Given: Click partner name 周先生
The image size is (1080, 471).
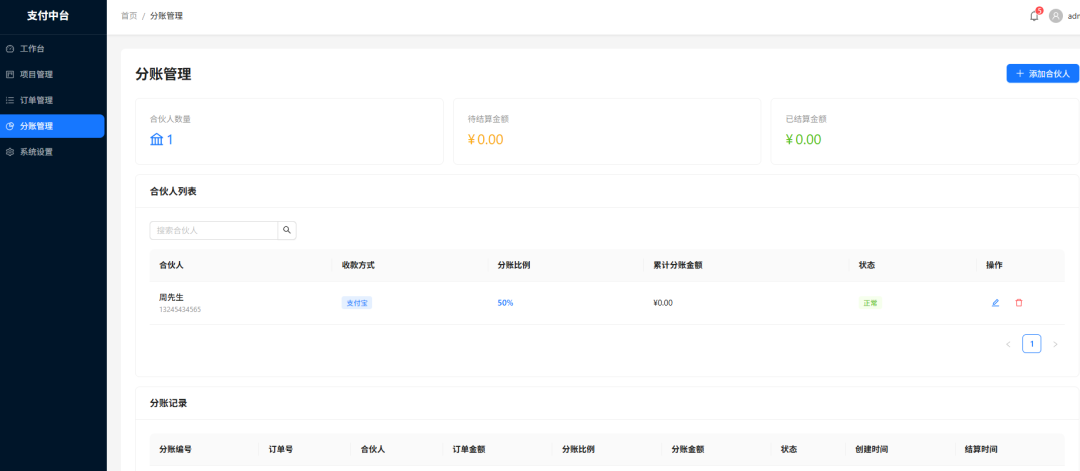Looking at the screenshot, I should [171, 297].
